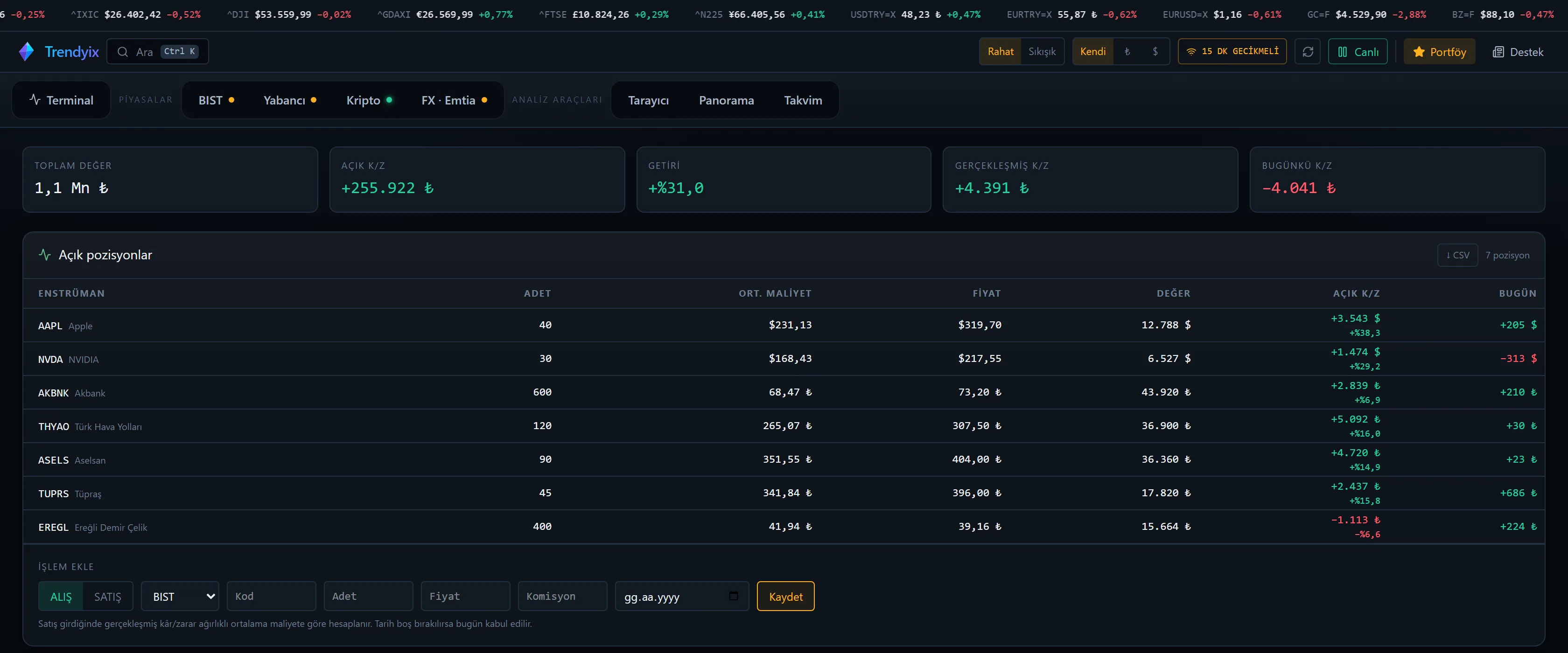Click the Kod input field

[x=272, y=597]
